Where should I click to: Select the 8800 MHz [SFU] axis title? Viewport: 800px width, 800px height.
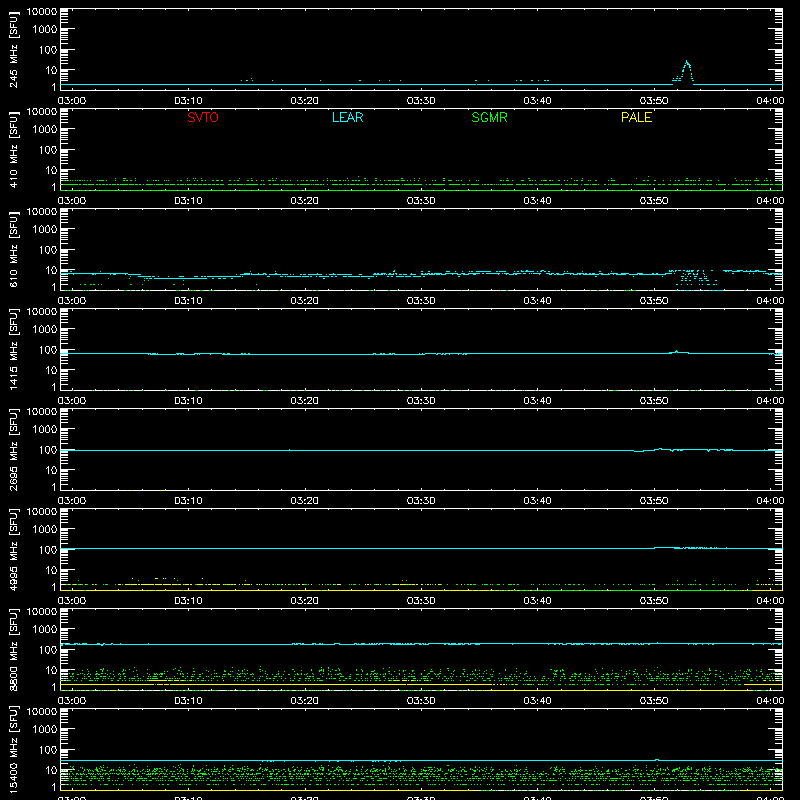pyautogui.click(x=13, y=649)
